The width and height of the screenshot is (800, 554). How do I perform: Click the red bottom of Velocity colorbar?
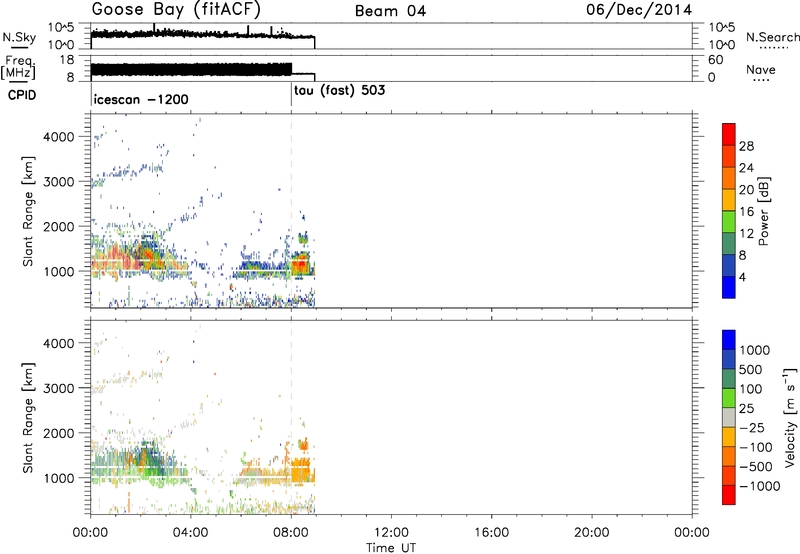click(x=729, y=495)
